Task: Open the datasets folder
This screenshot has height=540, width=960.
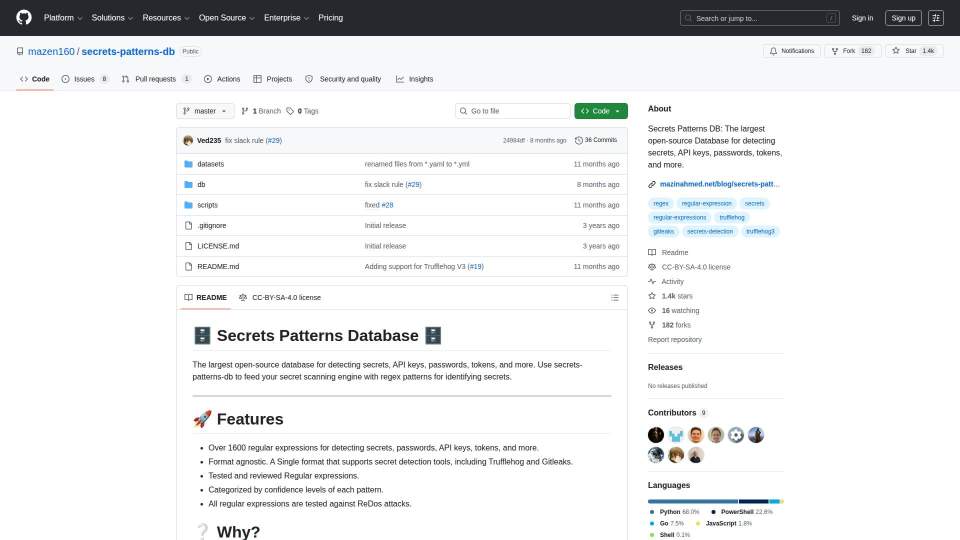Action: (x=211, y=164)
